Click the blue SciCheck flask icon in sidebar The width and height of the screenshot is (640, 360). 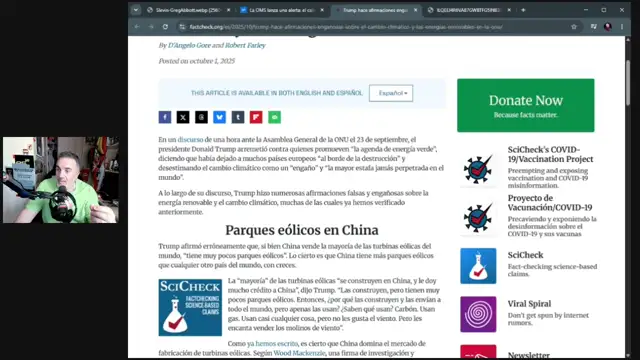click(478, 266)
